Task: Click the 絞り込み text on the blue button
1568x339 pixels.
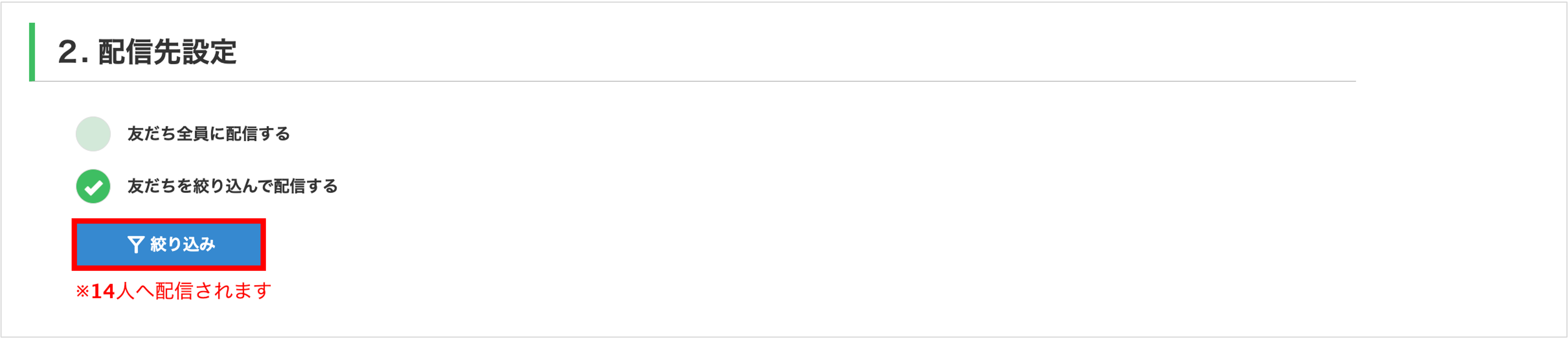Action: pos(183,244)
